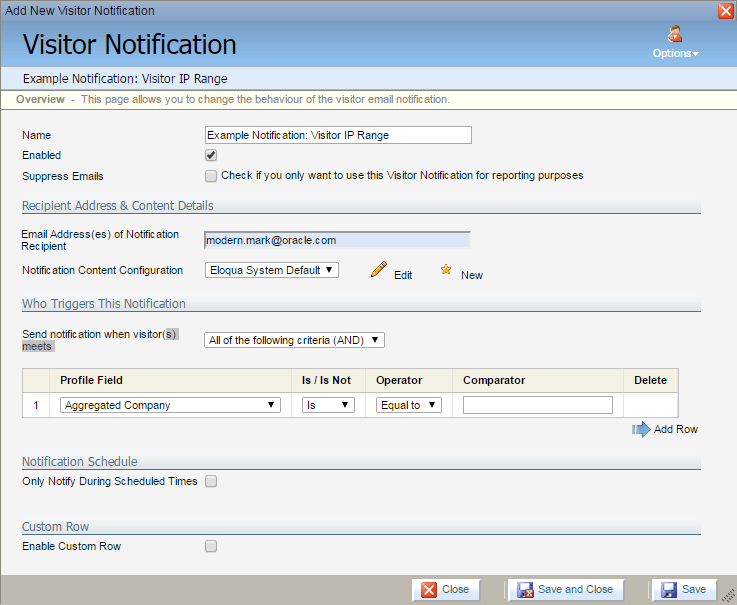The width and height of the screenshot is (737, 605).
Task: Click the Email Address(es) of Notification Recipient label
Action: [x=100, y=240]
